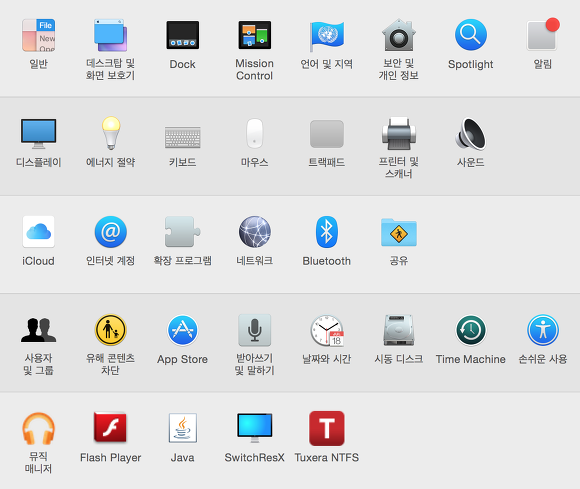
Task: Open 키보드 keyboard preferences
Action: (183, 137)
